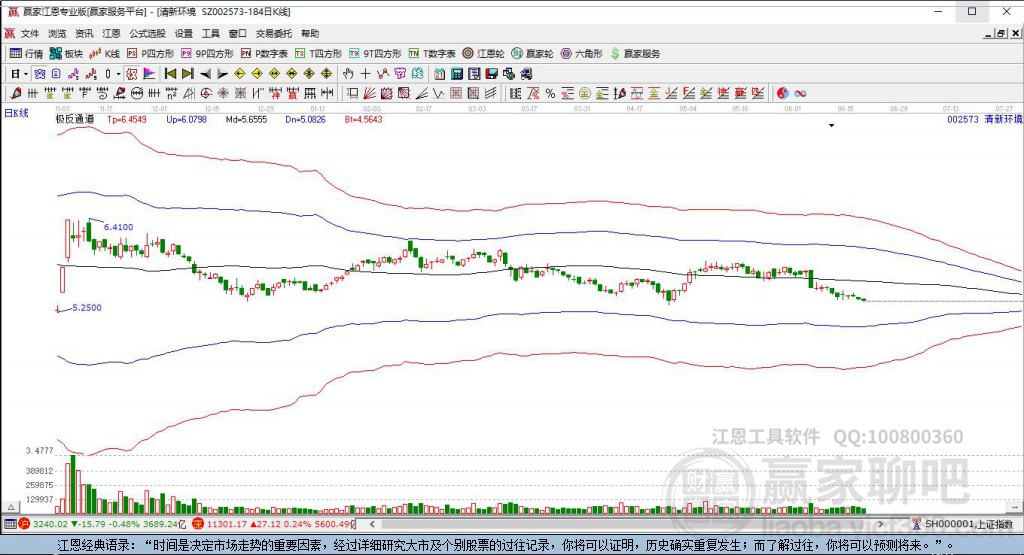Open T四方形 tool

(318, 54)
